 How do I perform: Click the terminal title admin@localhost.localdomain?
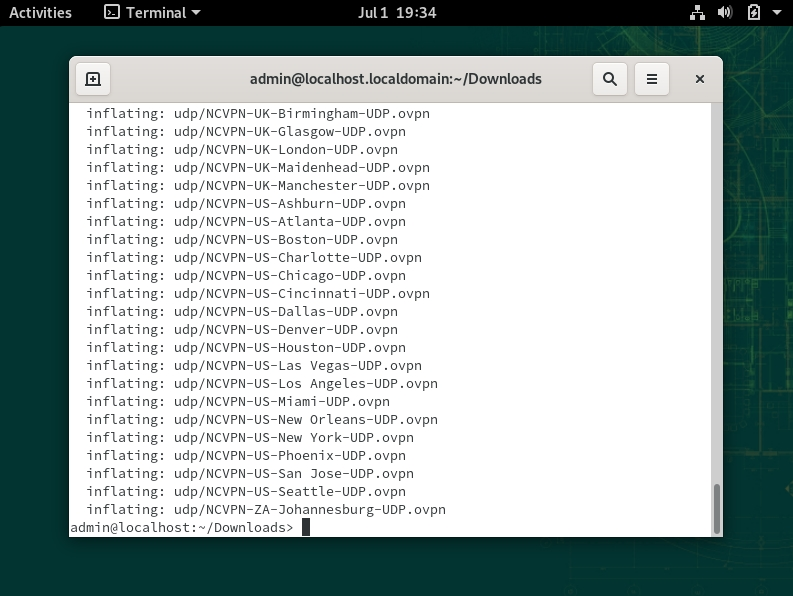tap(395, 79)
